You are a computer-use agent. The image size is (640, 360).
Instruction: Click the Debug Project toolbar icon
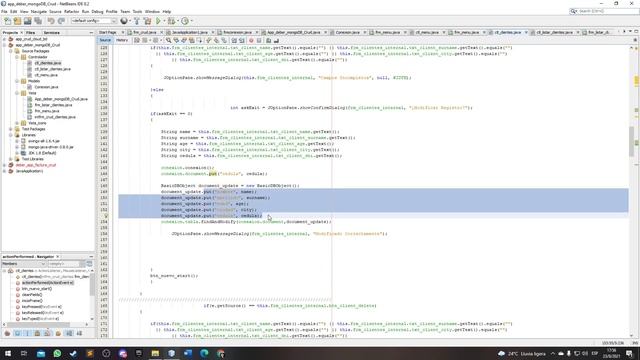pos(171,21)
